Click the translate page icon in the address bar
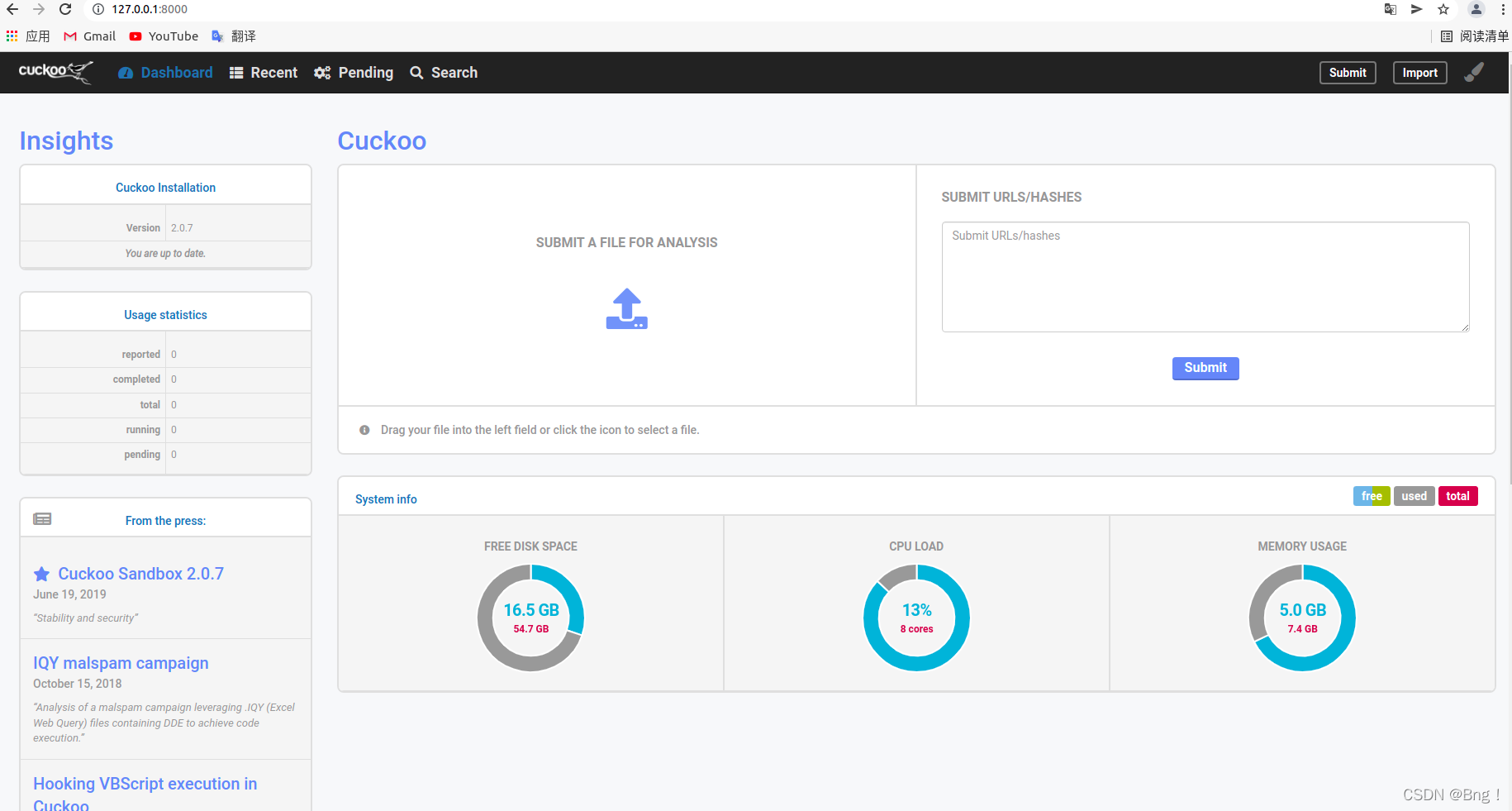 [1391, 9]
